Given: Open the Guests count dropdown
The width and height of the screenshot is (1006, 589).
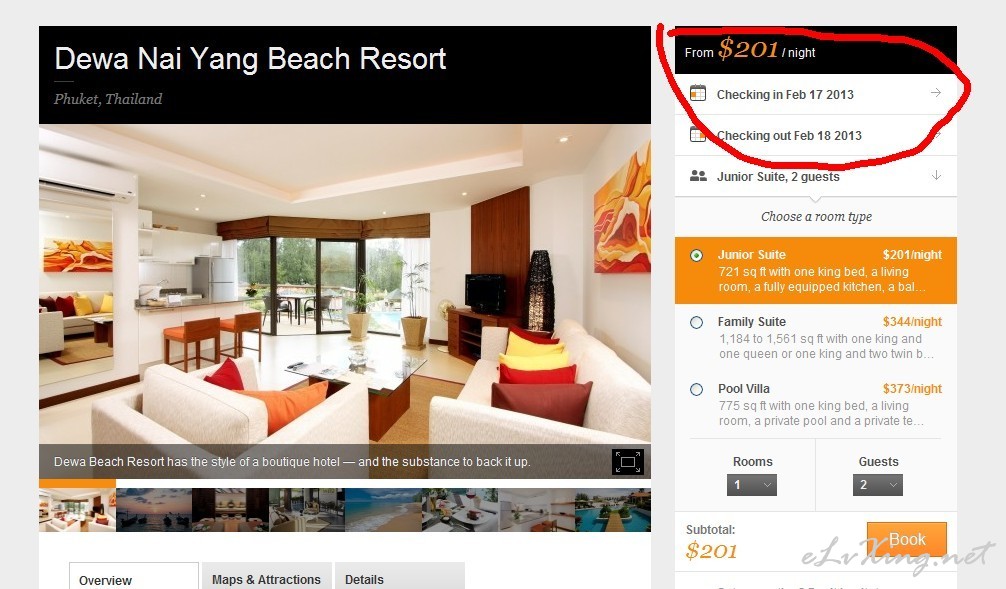Looking at the screenshot, I should point(878,485).
